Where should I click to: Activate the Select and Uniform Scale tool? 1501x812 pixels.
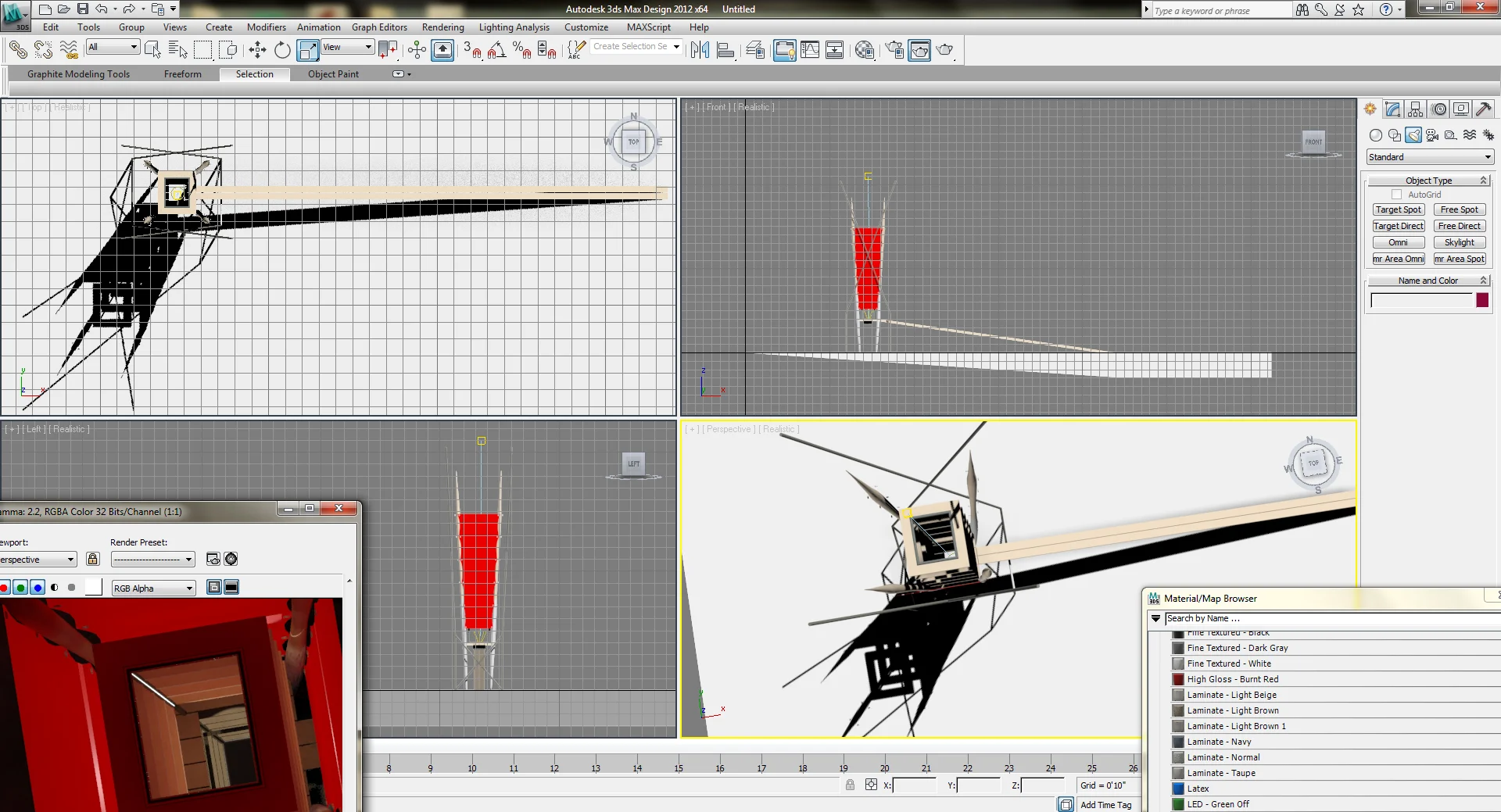pyautogui.click(x=308, y=50)
